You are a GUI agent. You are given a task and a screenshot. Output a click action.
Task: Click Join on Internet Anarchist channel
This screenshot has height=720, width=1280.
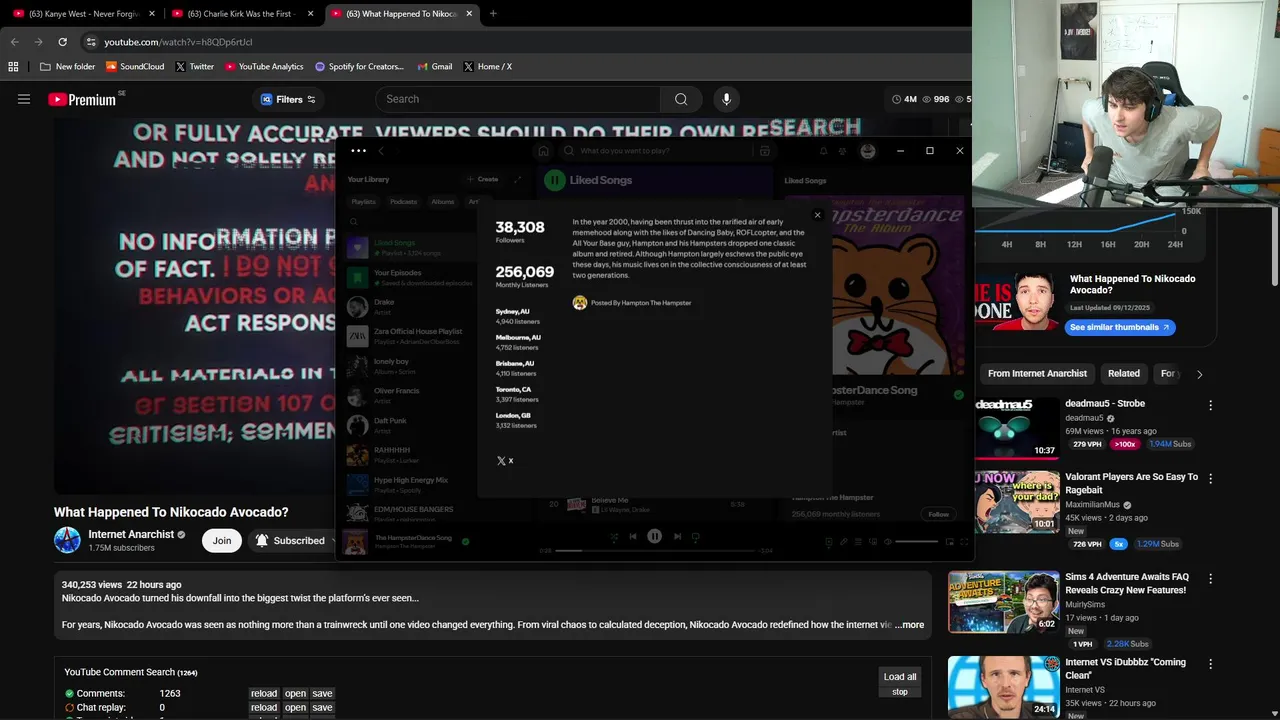(222, 541)
